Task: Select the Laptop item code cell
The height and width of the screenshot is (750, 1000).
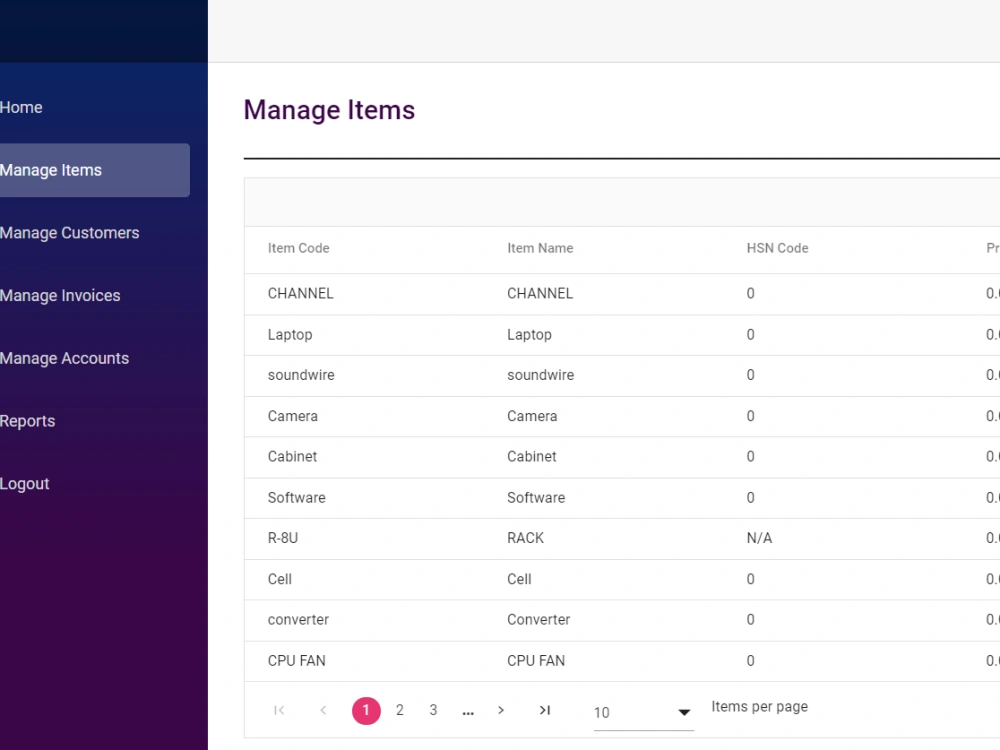Action: click(290, 335)
